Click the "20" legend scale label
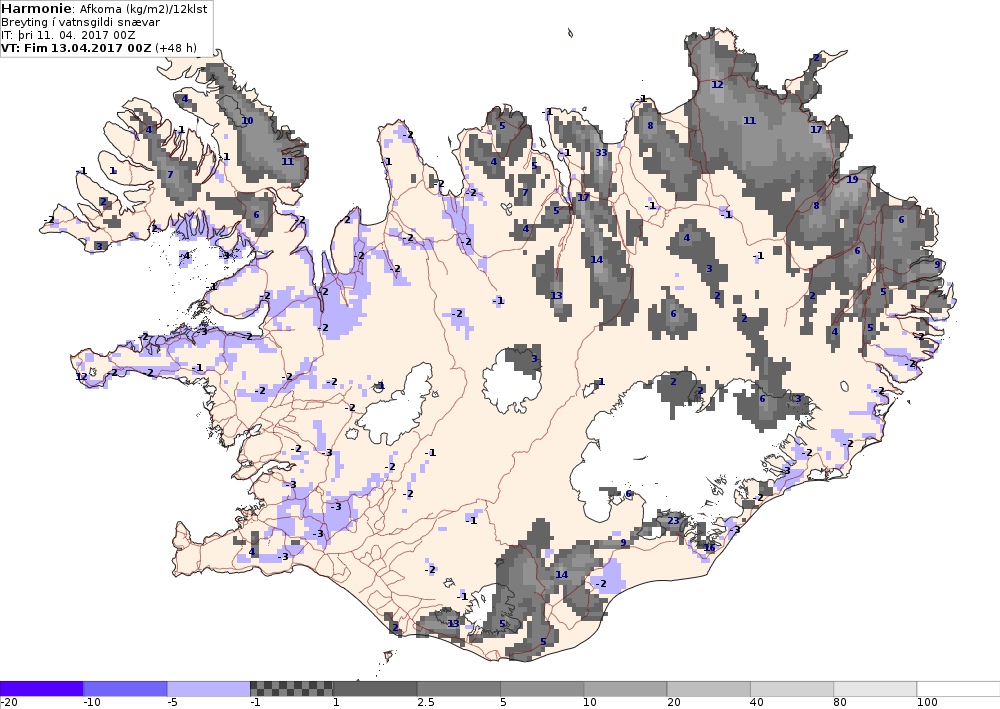The image size is (1000, 709). [673, 703]
